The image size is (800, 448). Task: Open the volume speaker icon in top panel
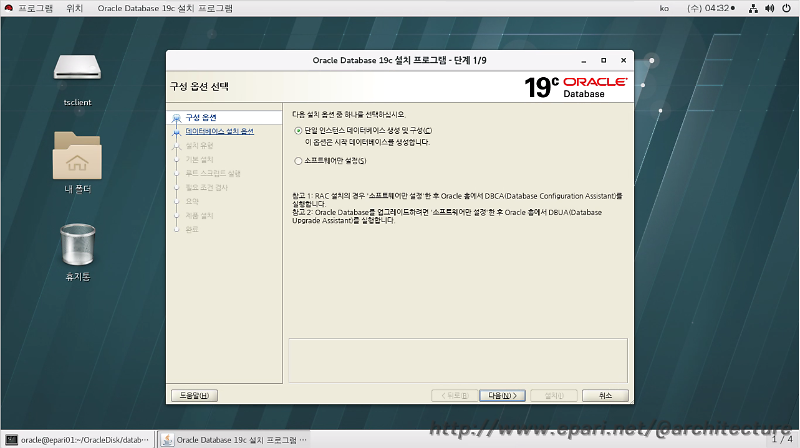[770, 8]
